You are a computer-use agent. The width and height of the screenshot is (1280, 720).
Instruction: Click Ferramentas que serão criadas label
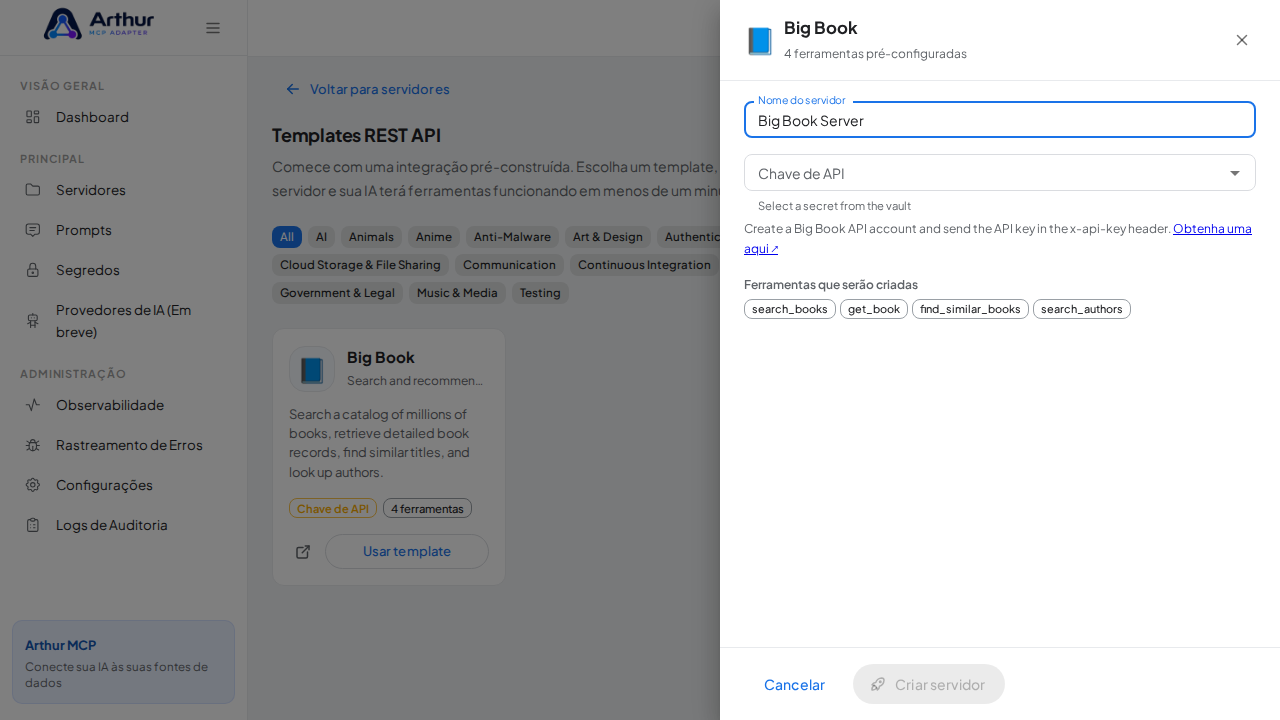tap(831, 284)
